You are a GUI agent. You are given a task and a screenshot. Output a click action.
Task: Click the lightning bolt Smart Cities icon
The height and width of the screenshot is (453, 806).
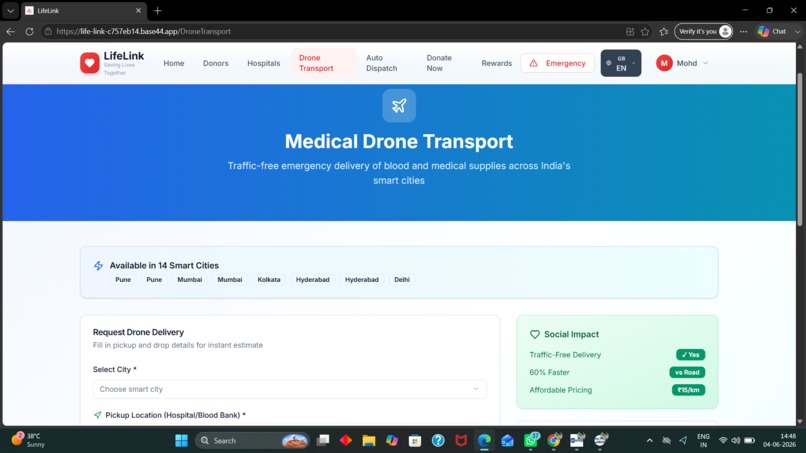(98, 265)
